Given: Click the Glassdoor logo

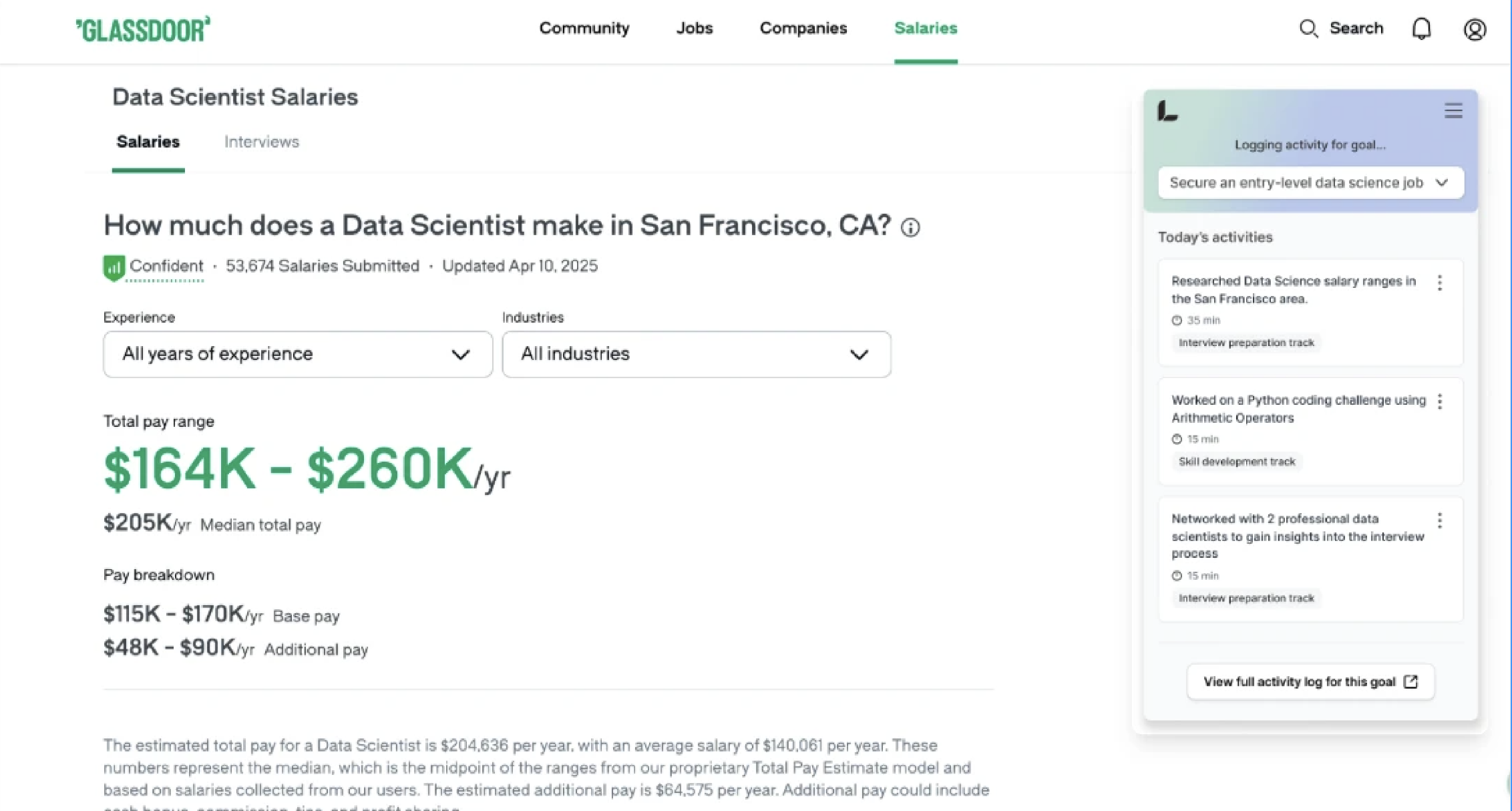Looking at the screenshot, I should tap(143, 29).
